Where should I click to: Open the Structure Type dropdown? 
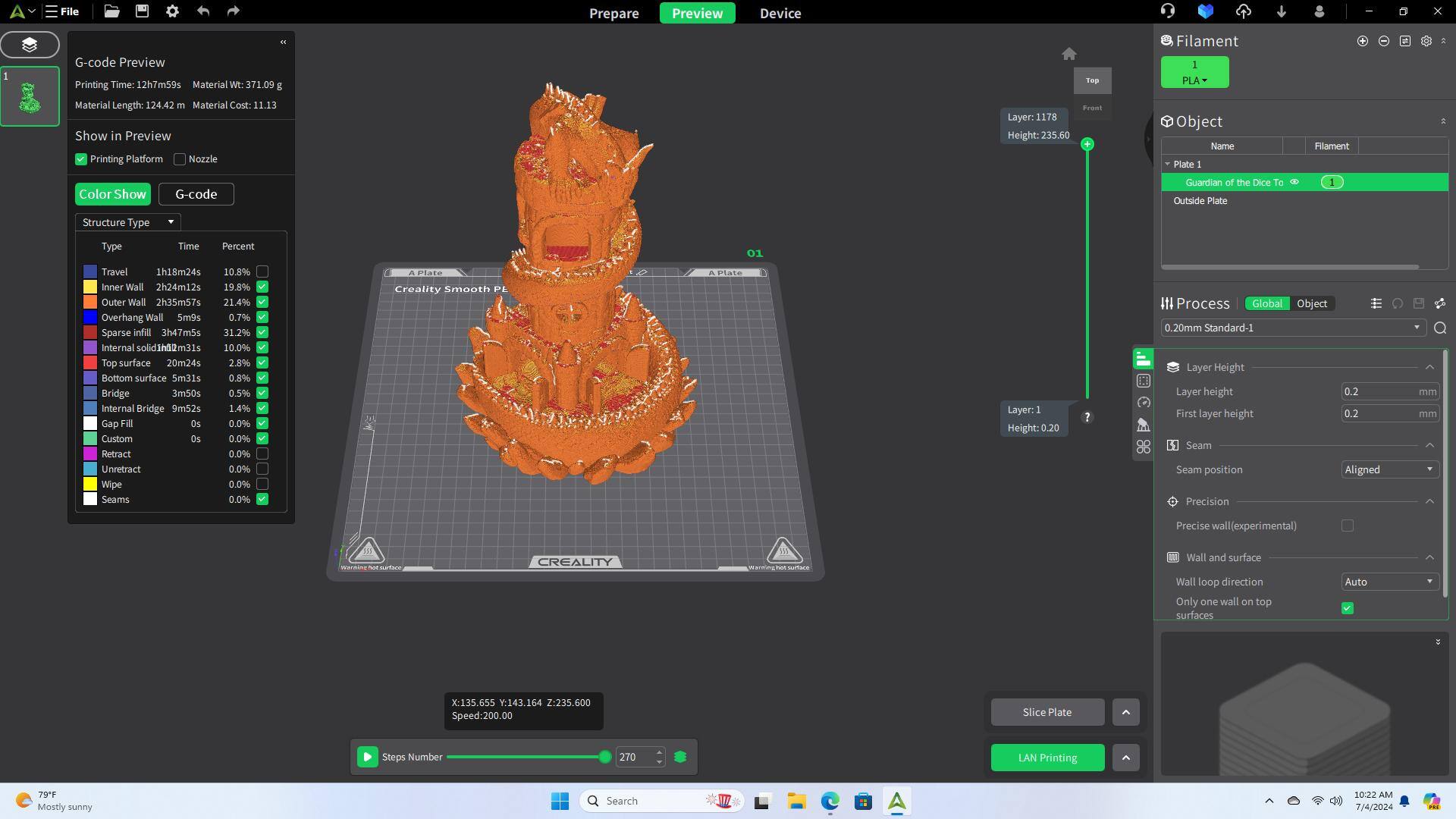(x=127, y=222)
